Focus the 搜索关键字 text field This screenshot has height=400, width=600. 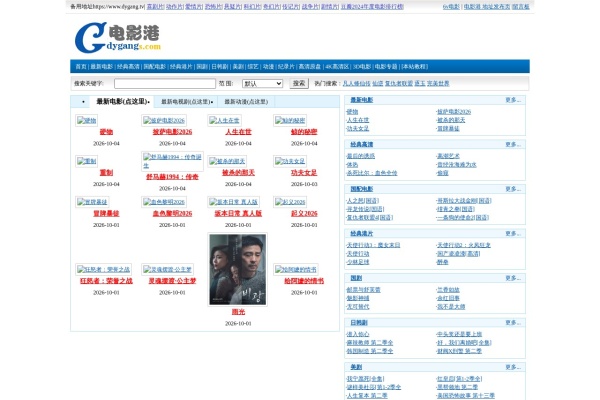pos(165,83)
